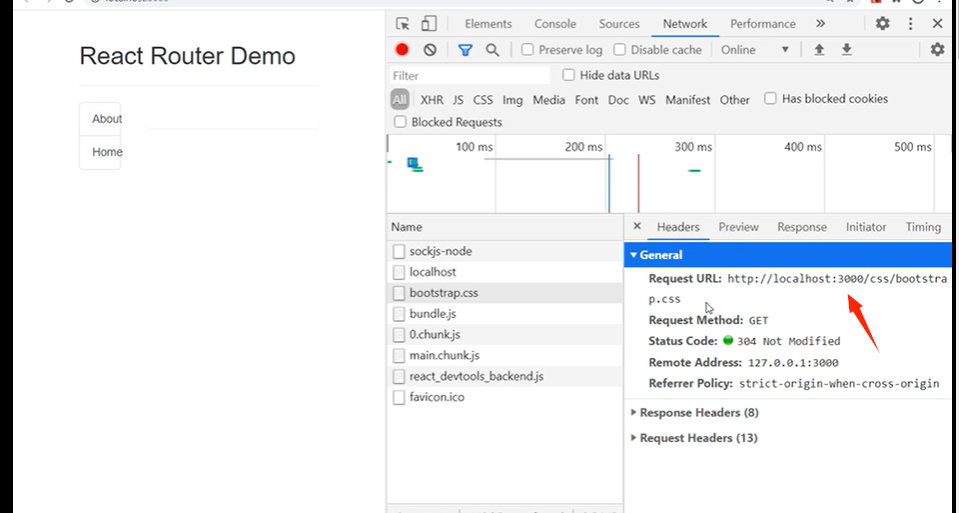Image resolution: width=959 pixels, height=513 pixels.
Task: Close the request details pane
Action: (637, 226)
